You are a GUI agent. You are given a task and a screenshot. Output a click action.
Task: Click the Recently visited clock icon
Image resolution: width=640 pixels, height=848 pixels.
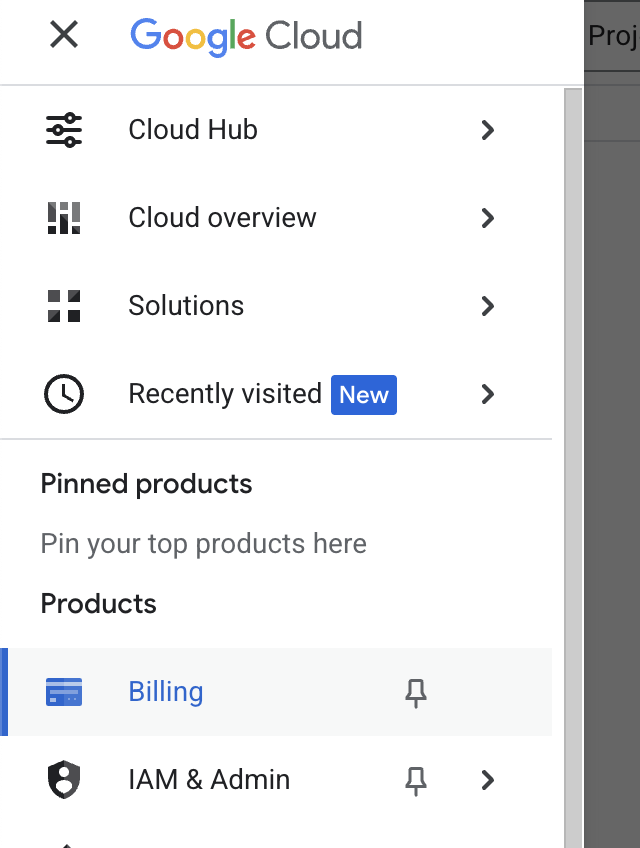(64, 394)
